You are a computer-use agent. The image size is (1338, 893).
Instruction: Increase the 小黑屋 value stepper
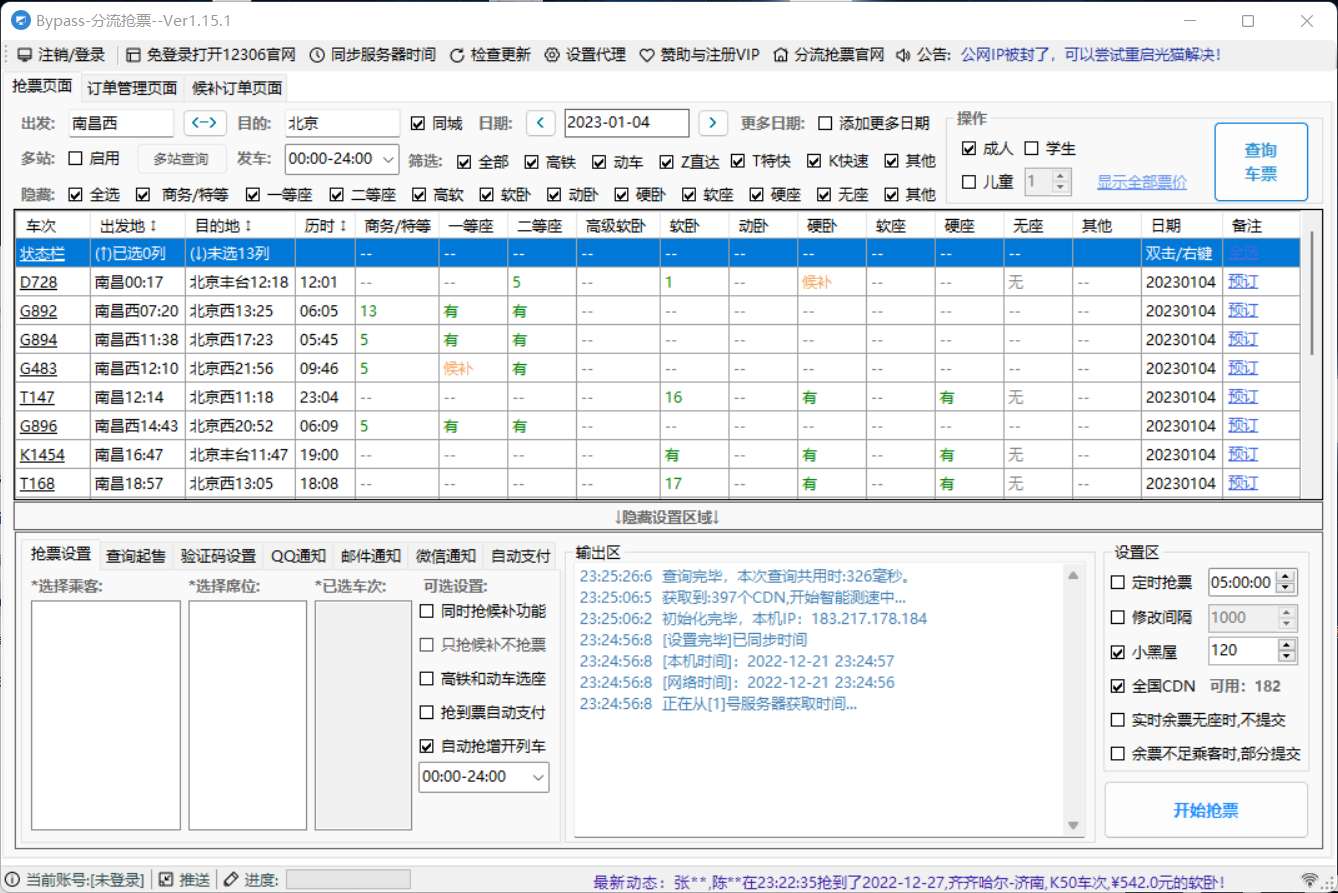(1285, 644)
